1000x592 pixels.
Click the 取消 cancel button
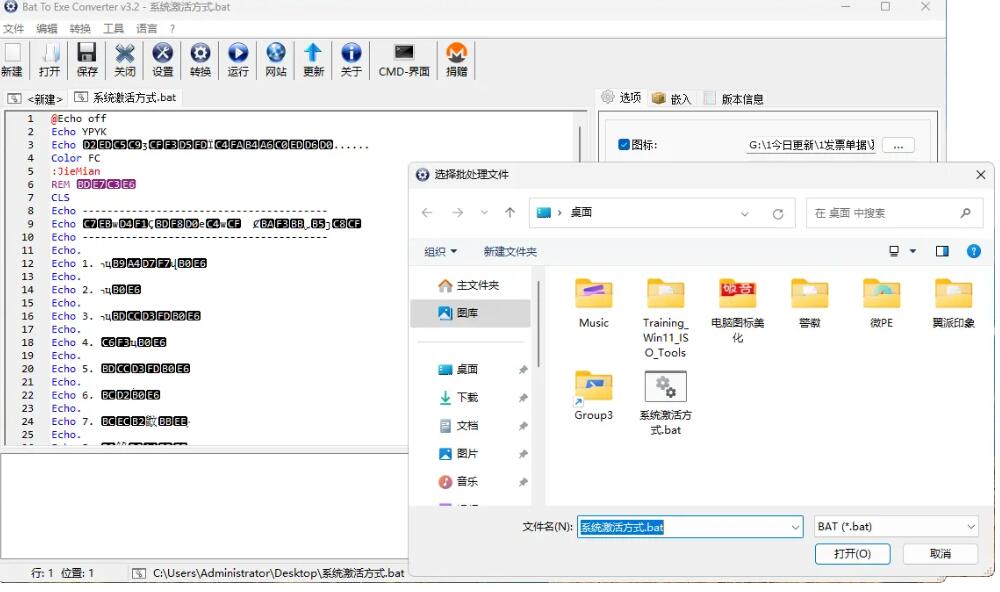[940, 554]
